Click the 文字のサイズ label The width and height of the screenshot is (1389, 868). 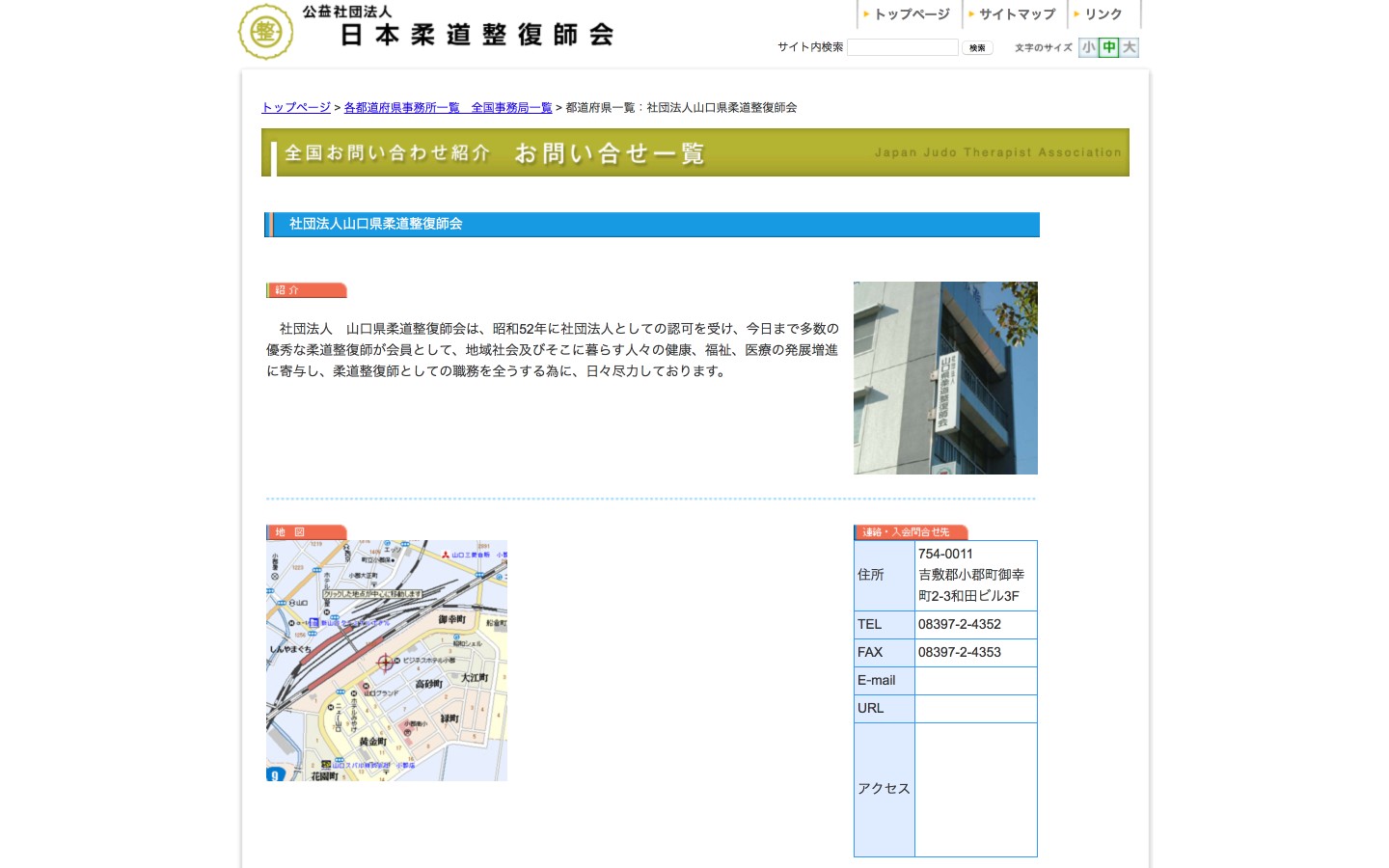pyautogui.click(x=1044, y=47)
